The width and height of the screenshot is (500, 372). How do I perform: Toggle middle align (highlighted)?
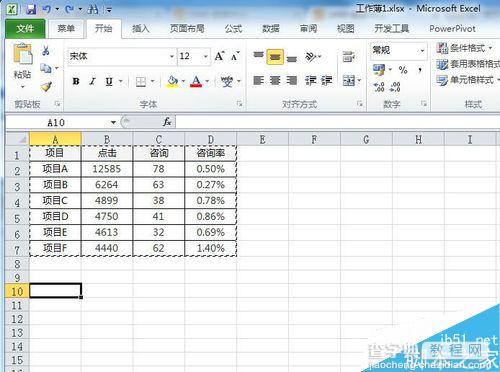tap(275, 57)
